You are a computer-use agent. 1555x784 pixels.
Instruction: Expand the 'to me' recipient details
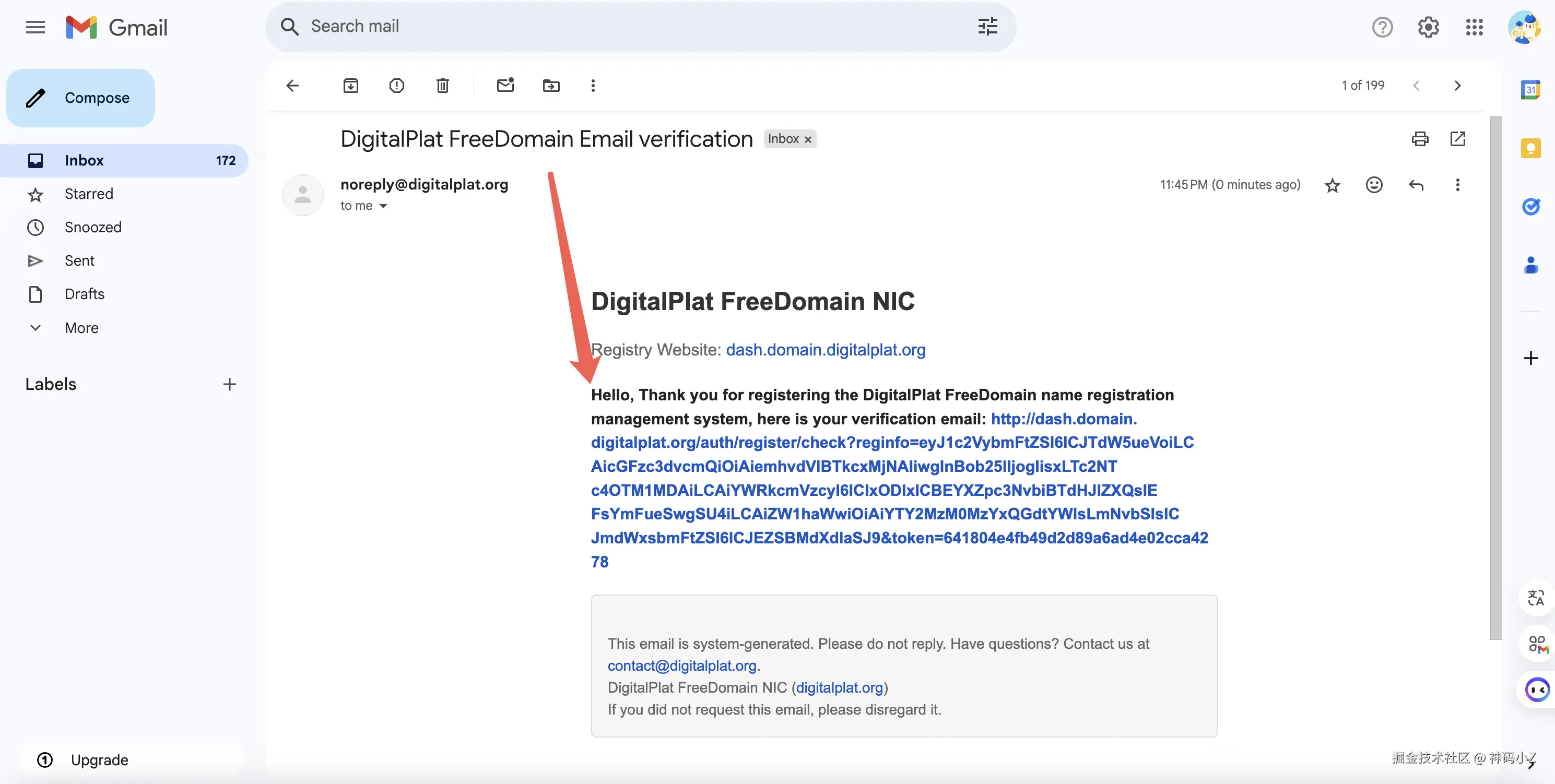(x=383, y=206)
